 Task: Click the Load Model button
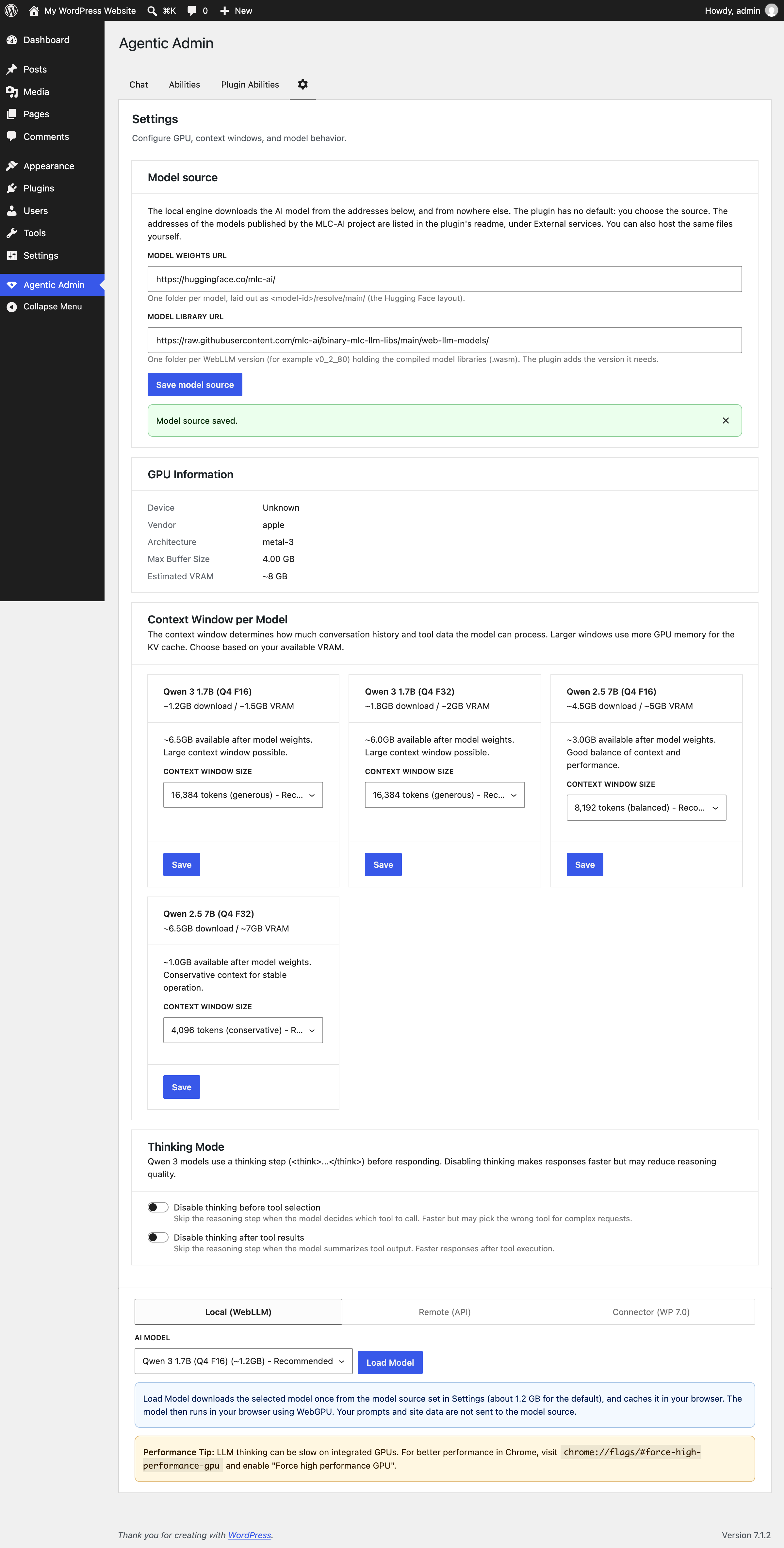coord(390,1362)
